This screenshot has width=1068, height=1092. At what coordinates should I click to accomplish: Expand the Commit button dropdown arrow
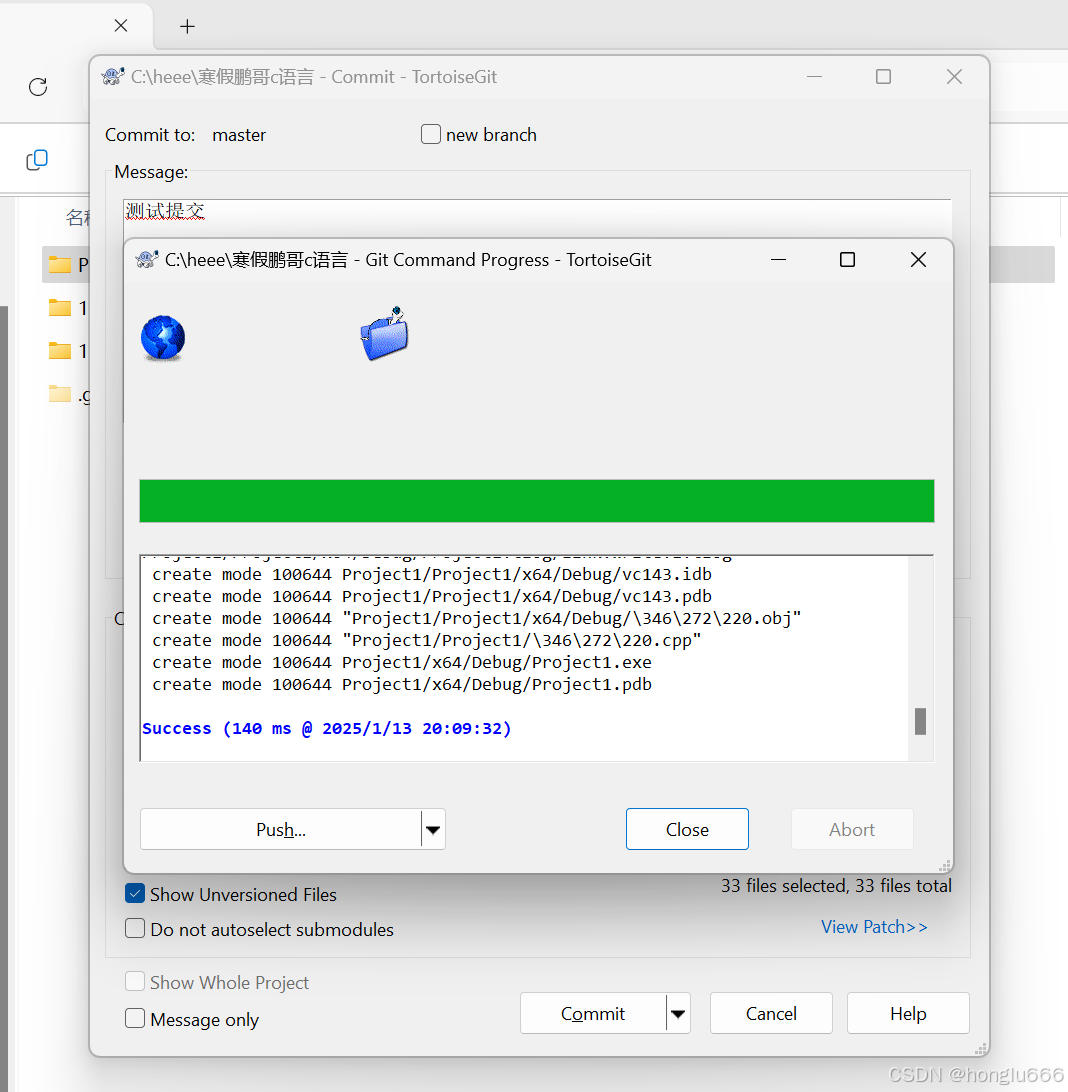[678, 1013]
